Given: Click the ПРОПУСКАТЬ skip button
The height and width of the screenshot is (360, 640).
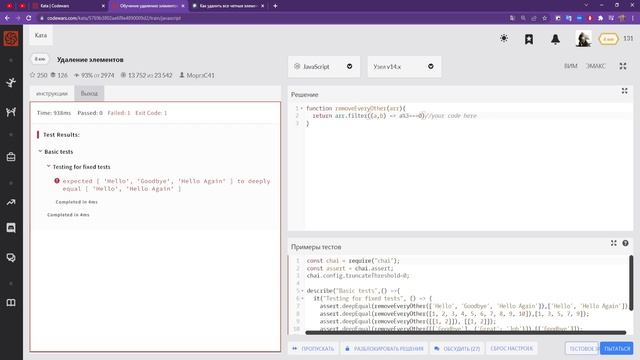Looking at the screenshot, I should 313,349.
